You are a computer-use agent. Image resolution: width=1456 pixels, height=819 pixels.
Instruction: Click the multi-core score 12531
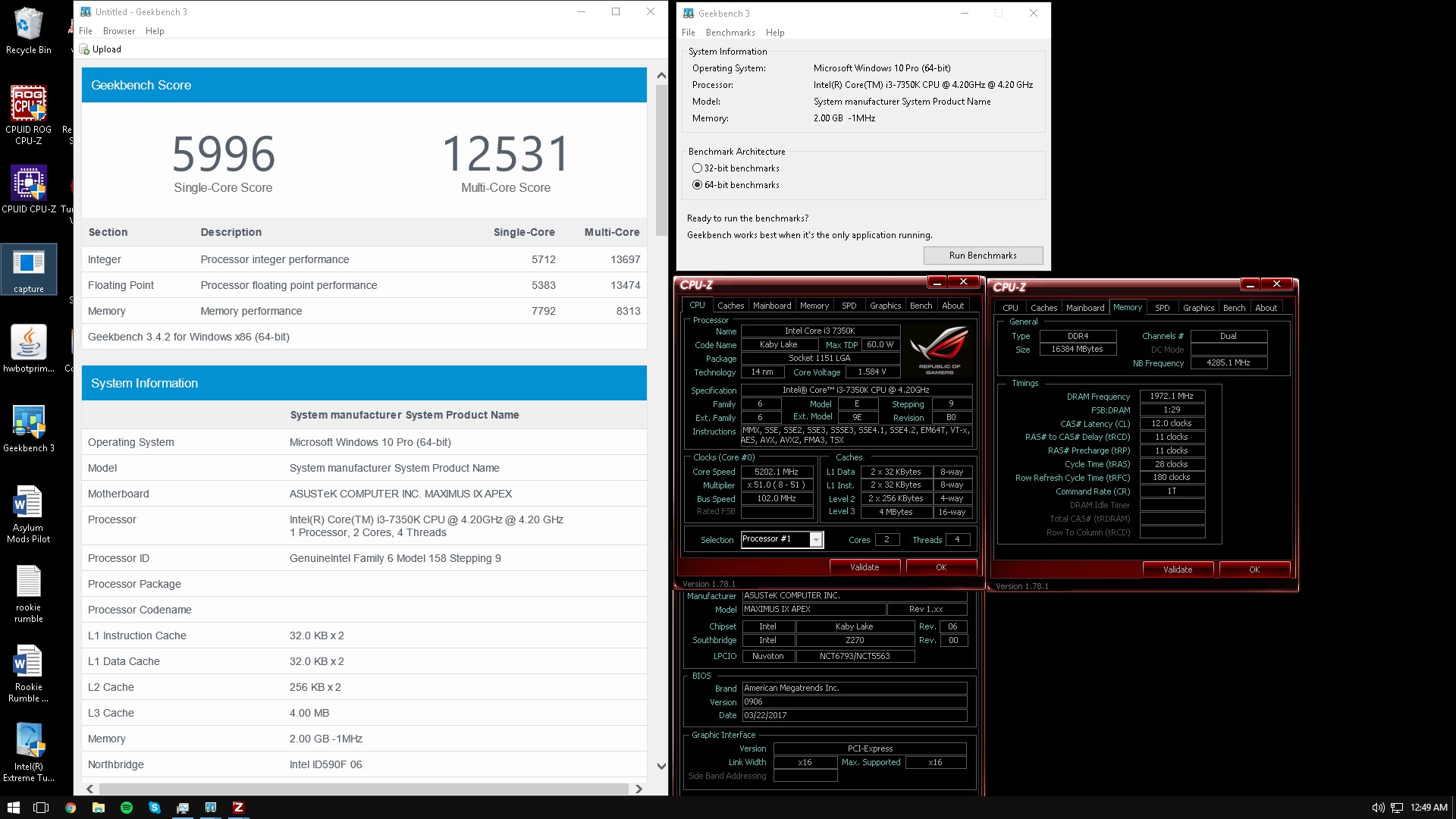tap(506, 154)
